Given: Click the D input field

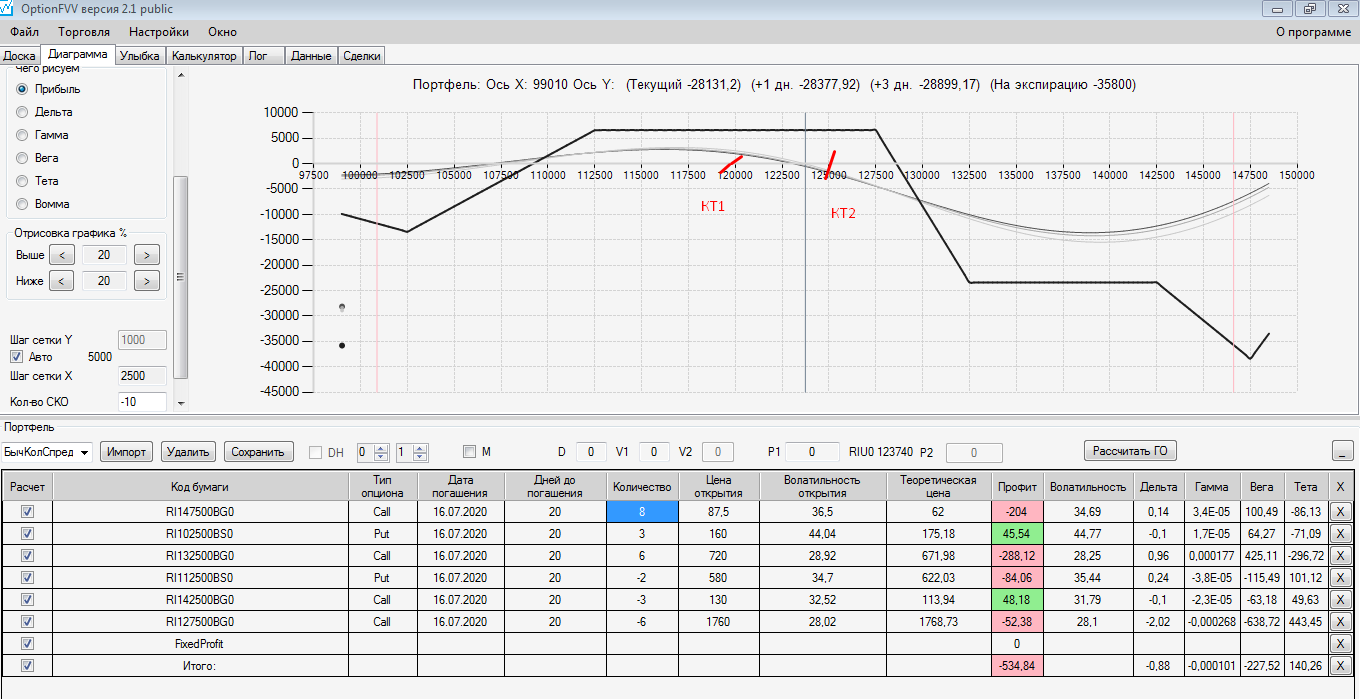Looking at the screenshot, I should pyautogui.click(x=591, y=452).
